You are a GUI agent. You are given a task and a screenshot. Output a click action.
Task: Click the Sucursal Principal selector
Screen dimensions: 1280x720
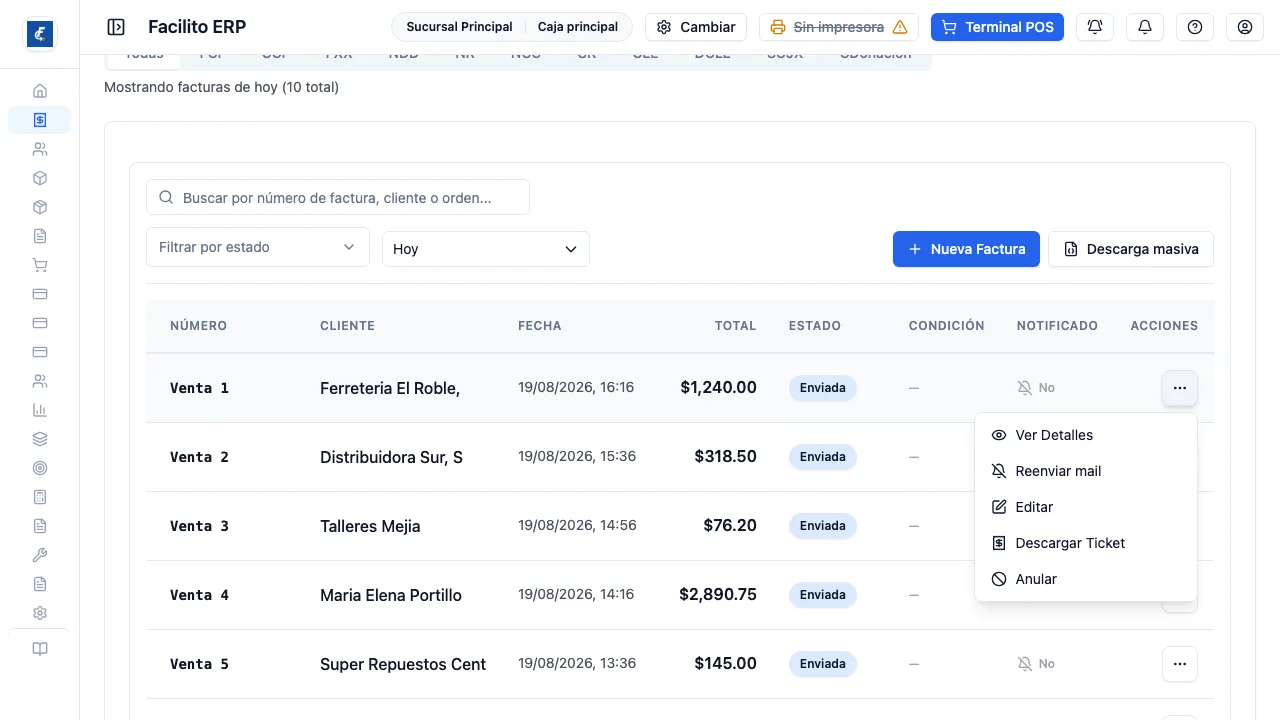tap(459, 27)
